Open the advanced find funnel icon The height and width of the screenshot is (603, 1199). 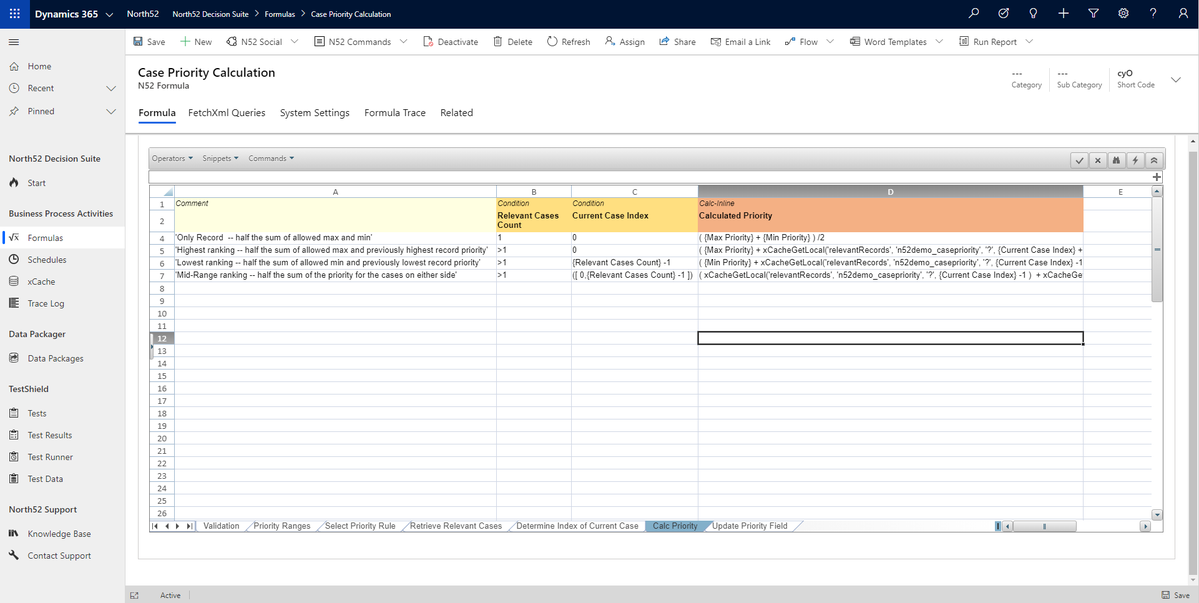1093,14
